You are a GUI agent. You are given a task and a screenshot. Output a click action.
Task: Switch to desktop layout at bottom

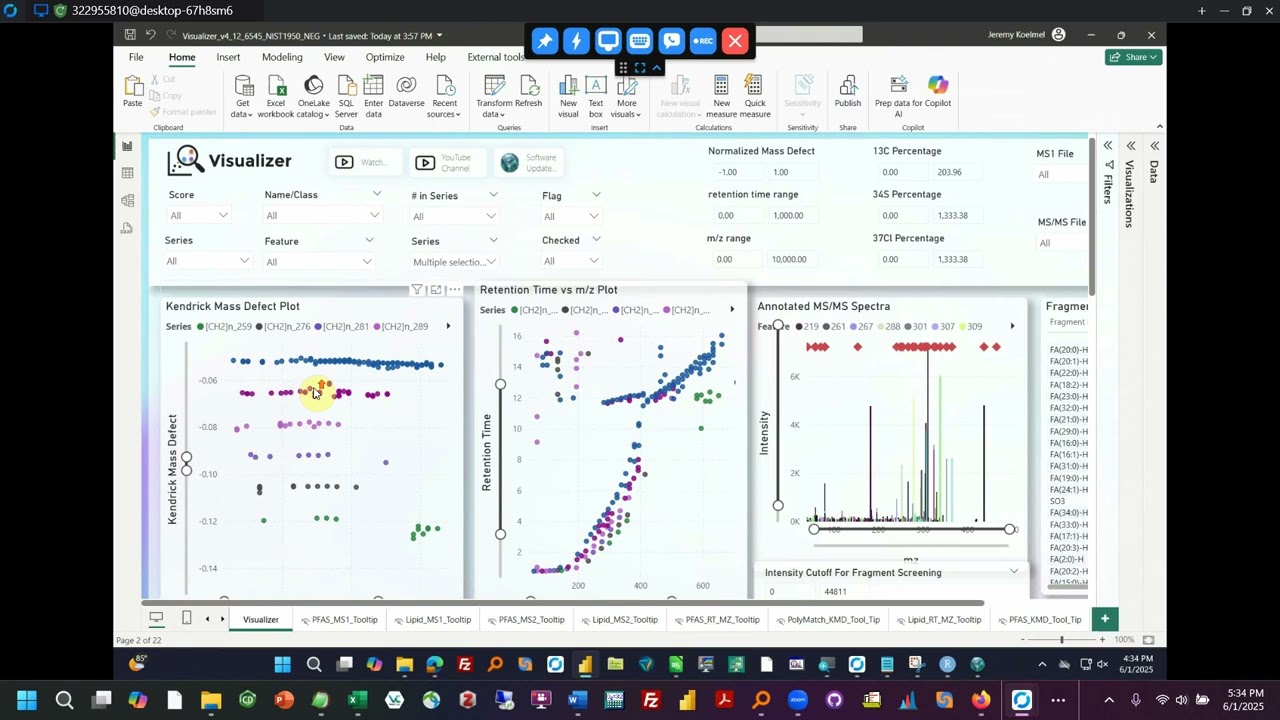point(156,619)
